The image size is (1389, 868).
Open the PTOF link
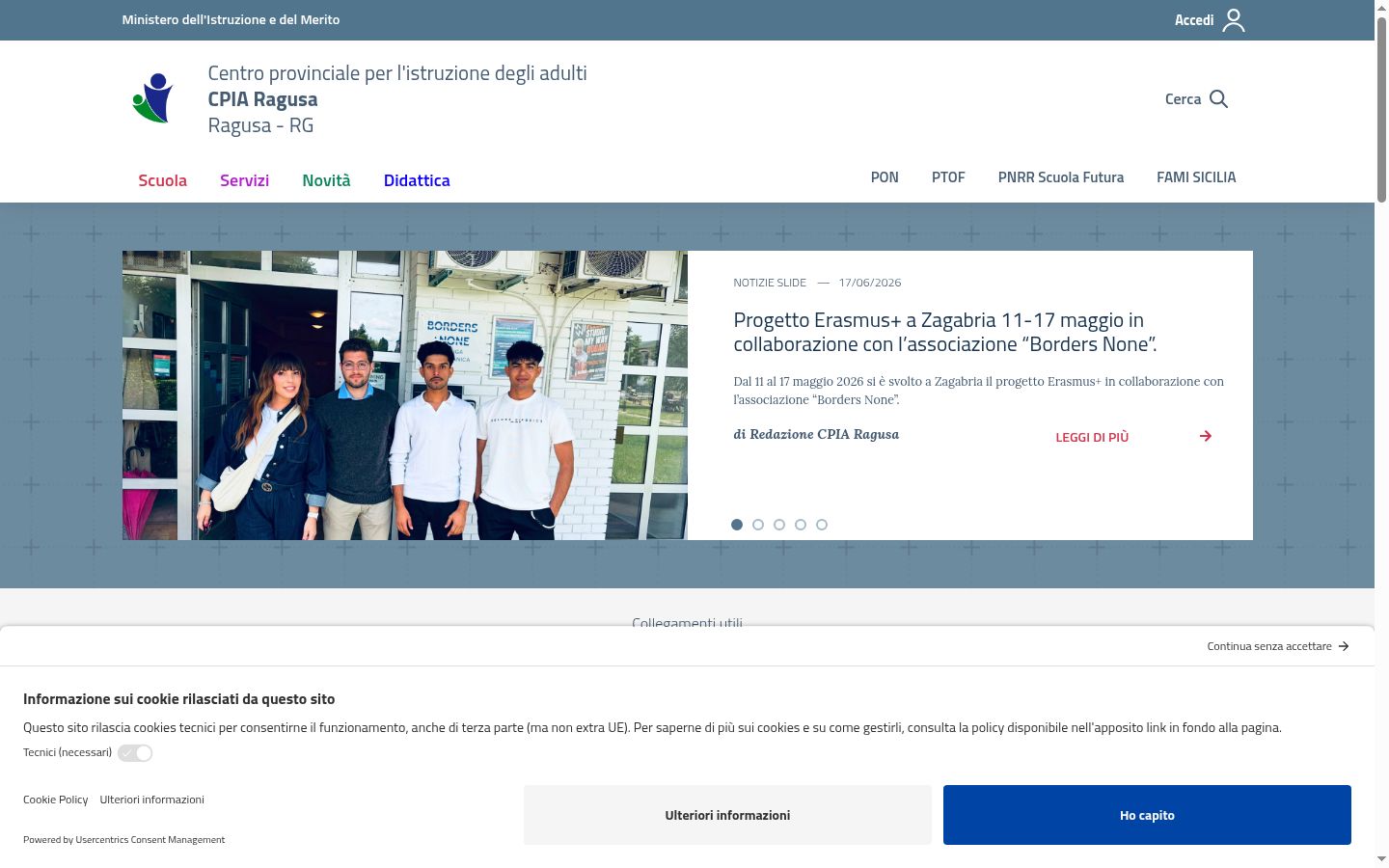click(x=948, y=177)
